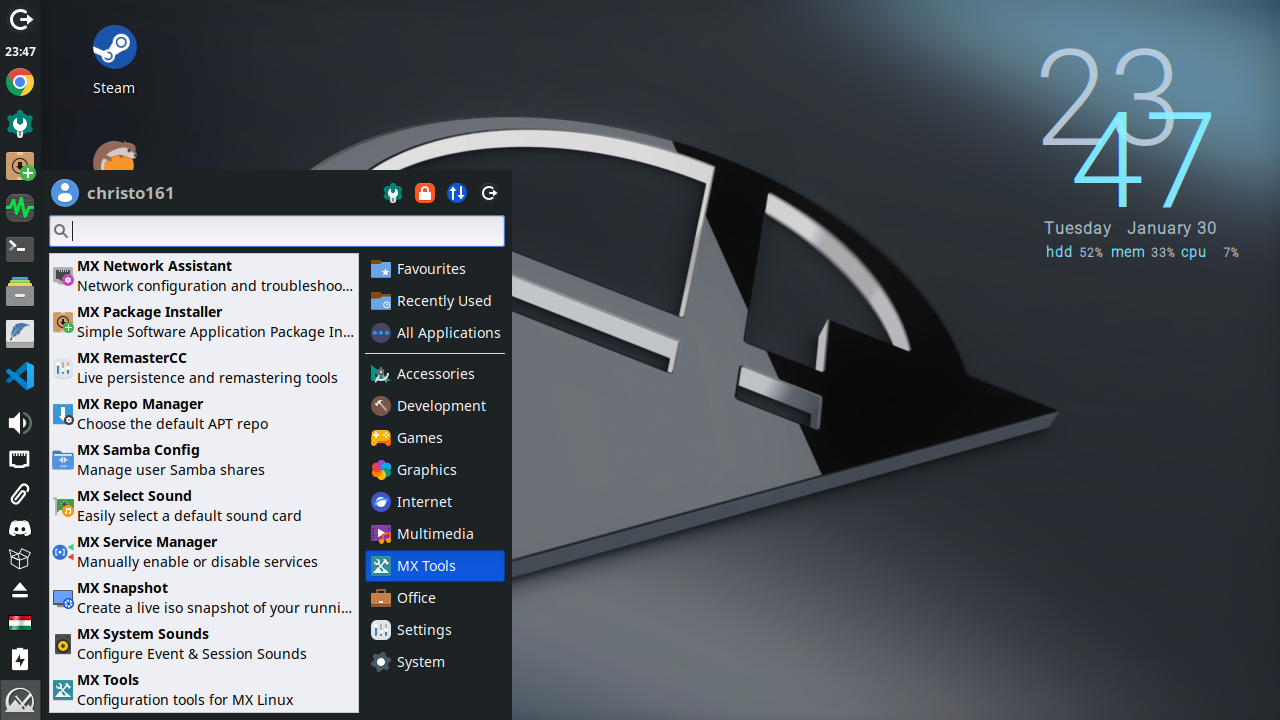Select the Graphics category
The height and width of the screenshot is (720, 1280).
pos(435,470)
